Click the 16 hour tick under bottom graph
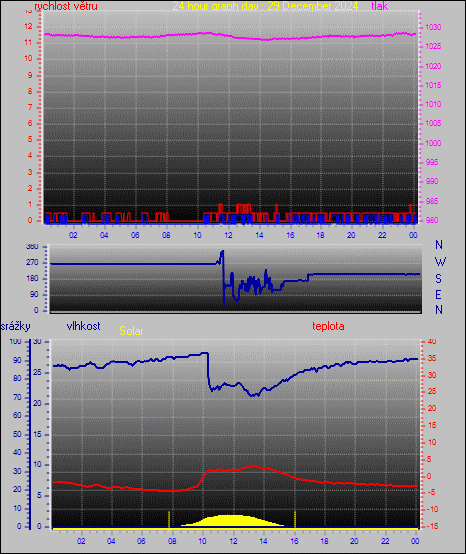This screenshot has height=554, width=466. coord(294,541)
